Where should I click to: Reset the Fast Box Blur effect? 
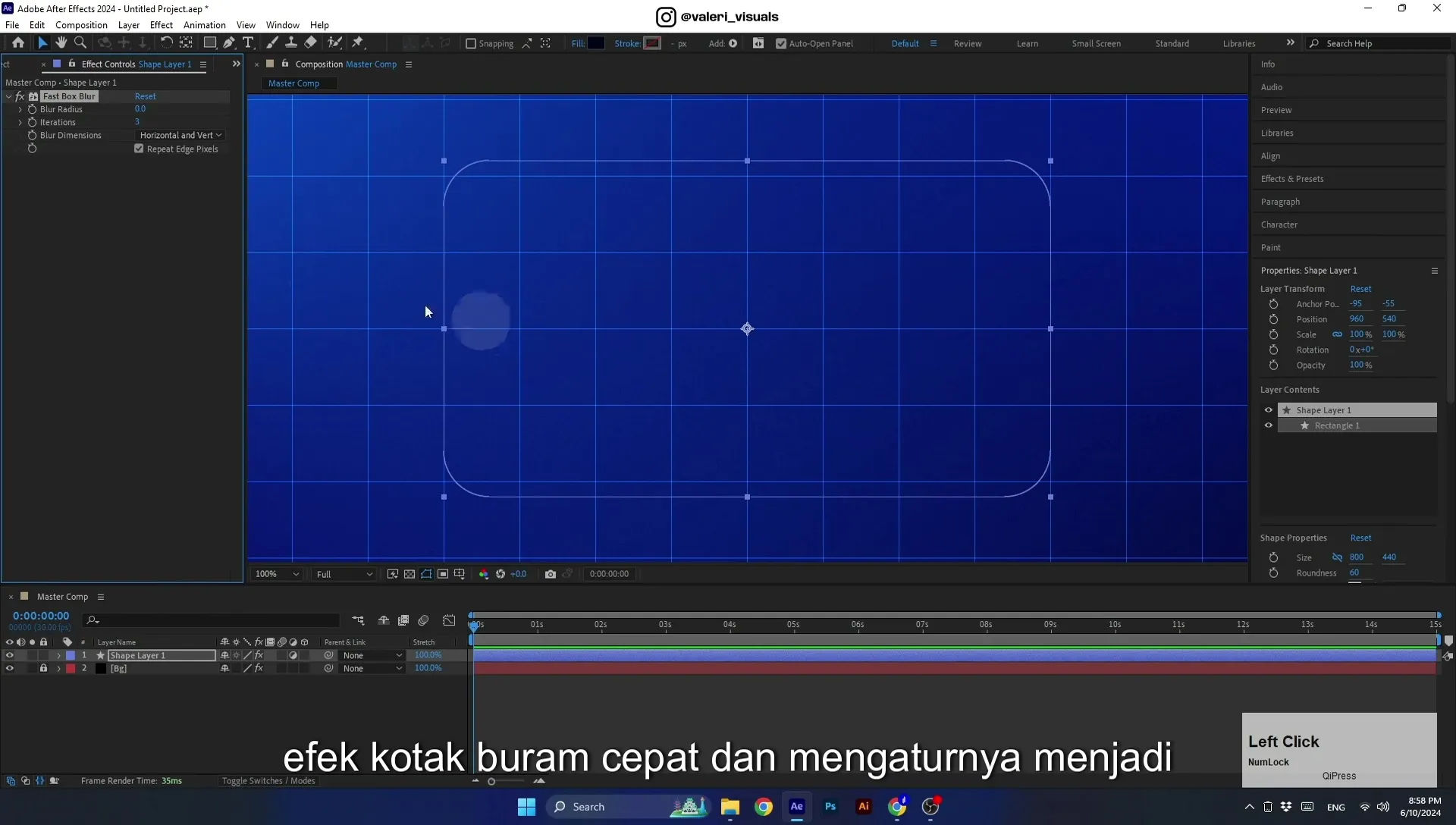click(146, 96)
